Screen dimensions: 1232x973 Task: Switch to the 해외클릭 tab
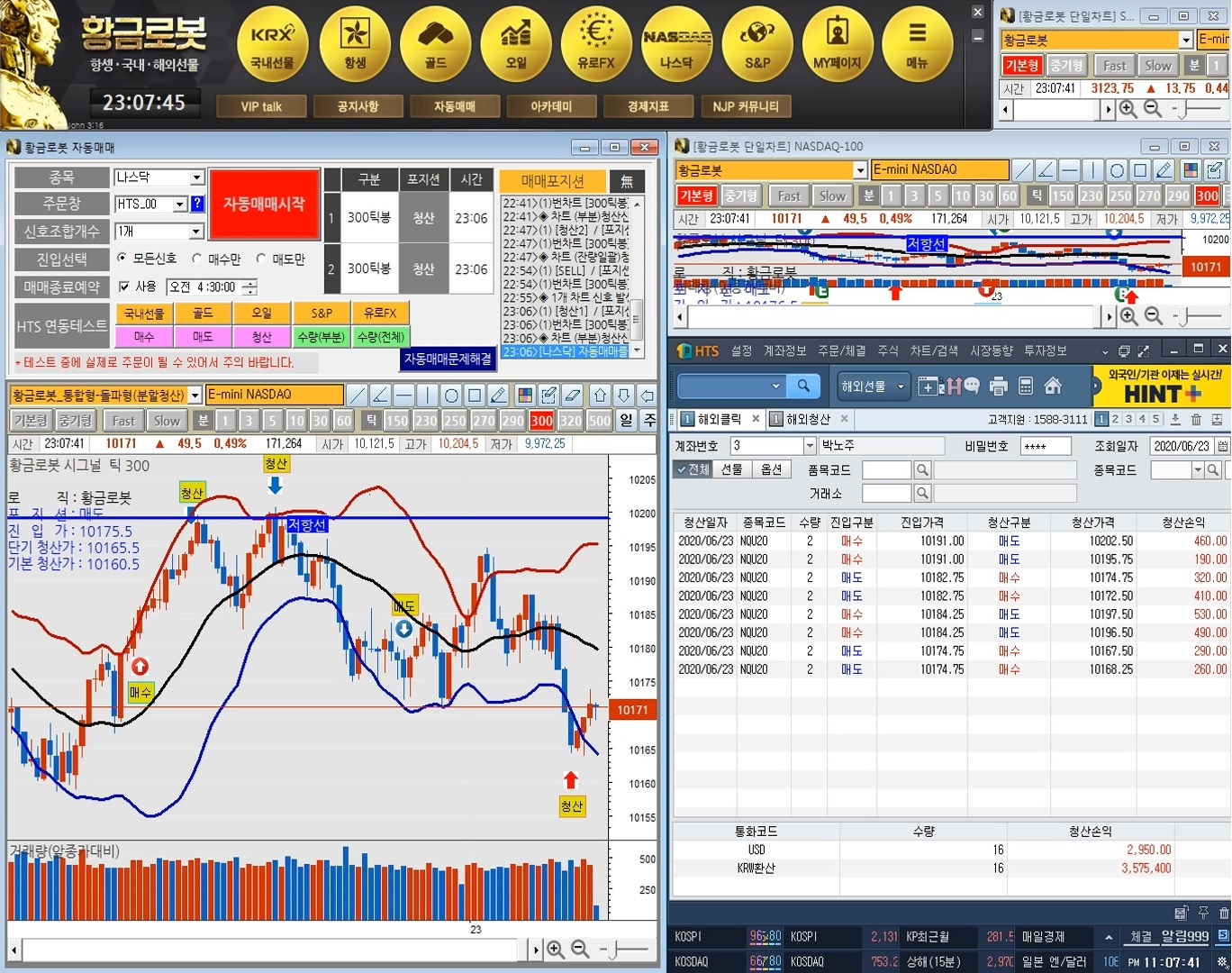(718, 419)
